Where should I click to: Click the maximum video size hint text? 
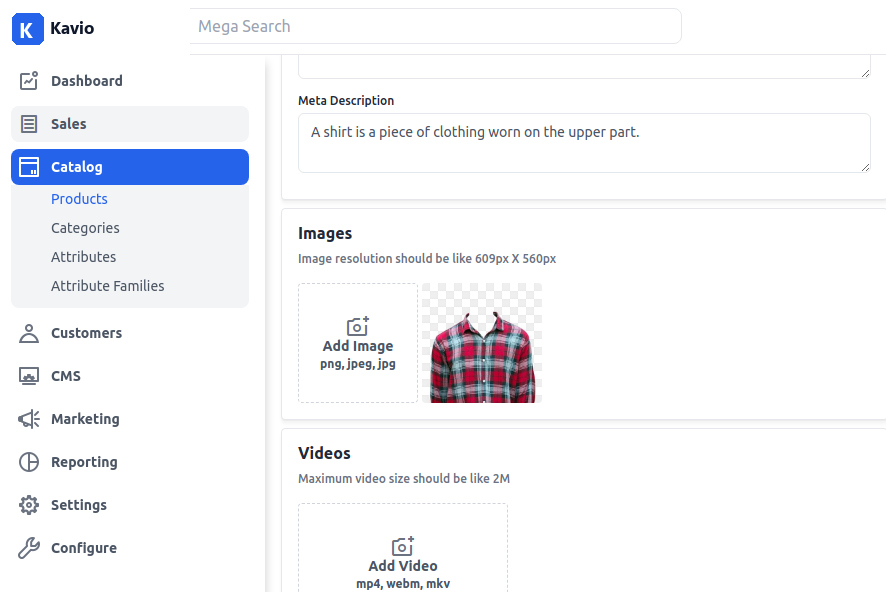(404, 478)
